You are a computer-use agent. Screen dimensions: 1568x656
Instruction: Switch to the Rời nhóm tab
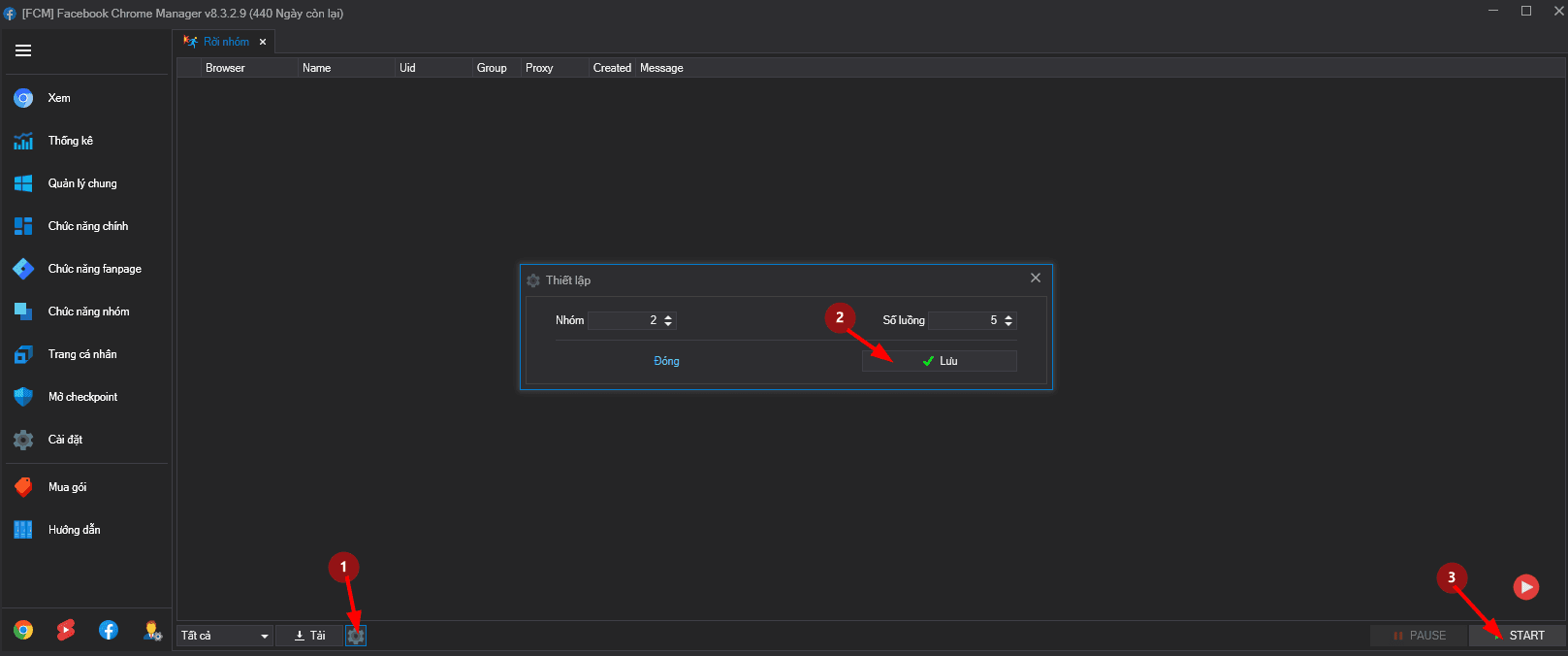coord(225,42)
